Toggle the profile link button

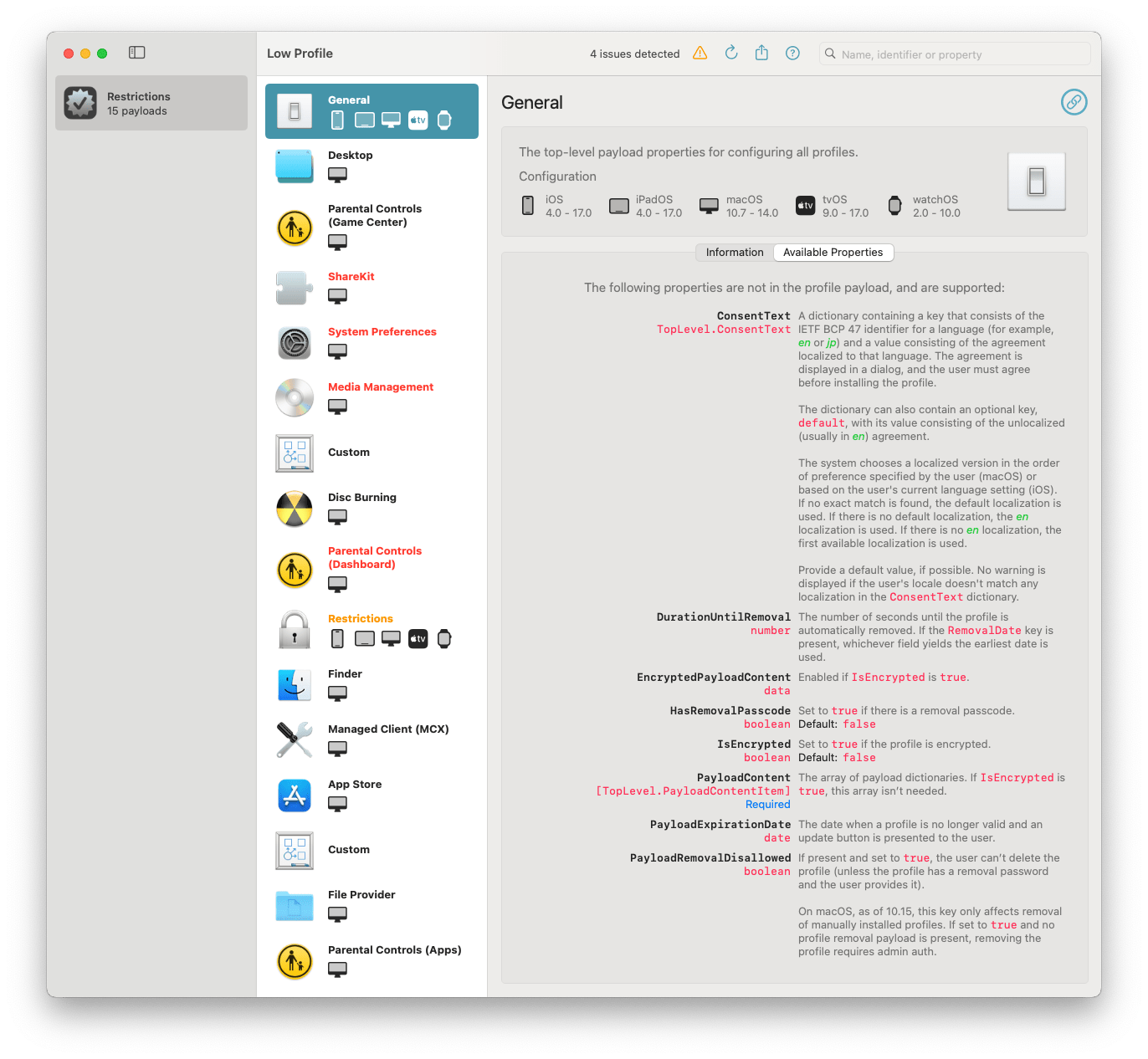point(1074,102)
